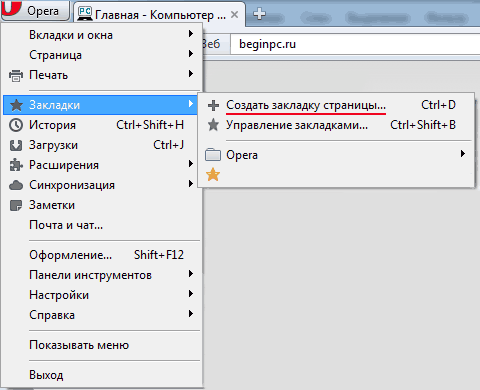Image resolution: width=480 pixels, height=390 pixels.
Task: Click the download icon beside Загрузки
Action: (16, 145)
